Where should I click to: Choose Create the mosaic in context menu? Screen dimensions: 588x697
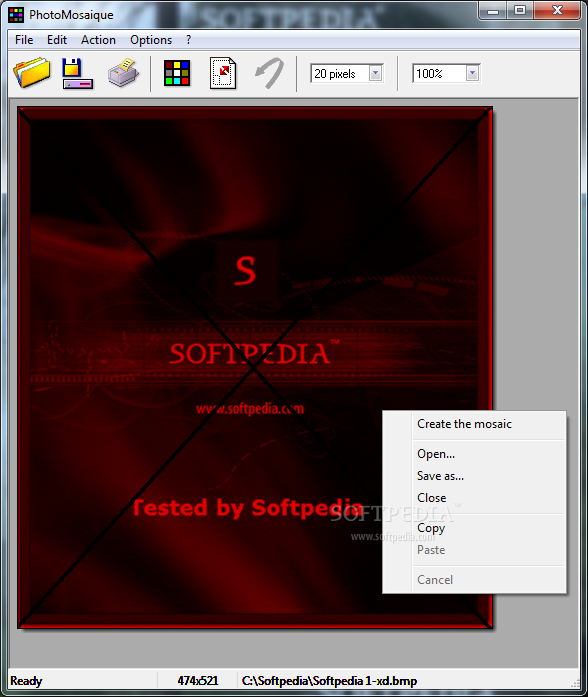click(x=475, y=424)
